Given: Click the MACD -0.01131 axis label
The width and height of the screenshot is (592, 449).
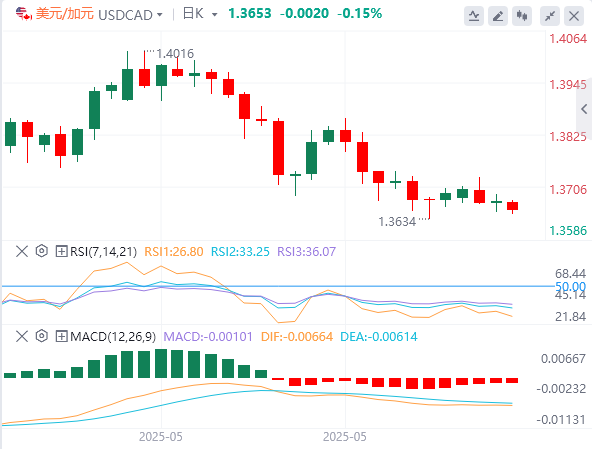Looking at the screenshot, I should (561, 420).
